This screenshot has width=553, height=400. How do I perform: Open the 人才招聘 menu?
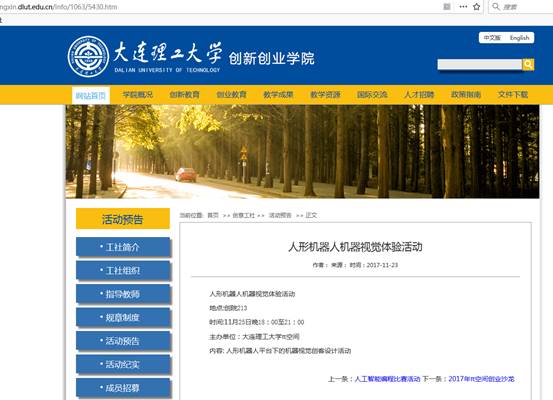pyautogui.click(x=419, y=95)
